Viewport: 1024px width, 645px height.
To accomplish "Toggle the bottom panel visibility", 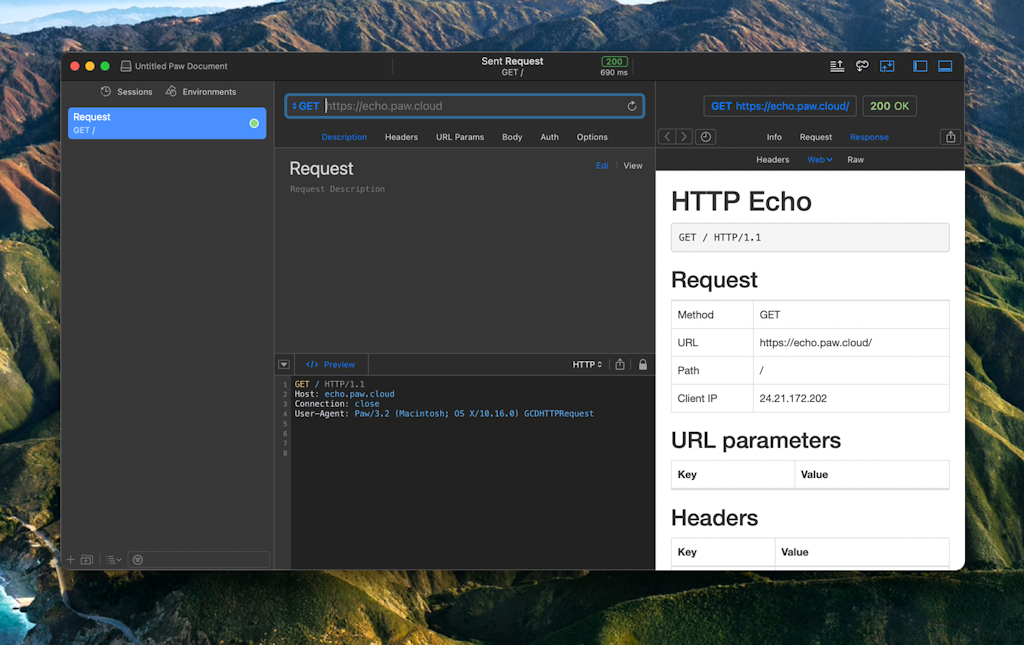I will point(945,66).
